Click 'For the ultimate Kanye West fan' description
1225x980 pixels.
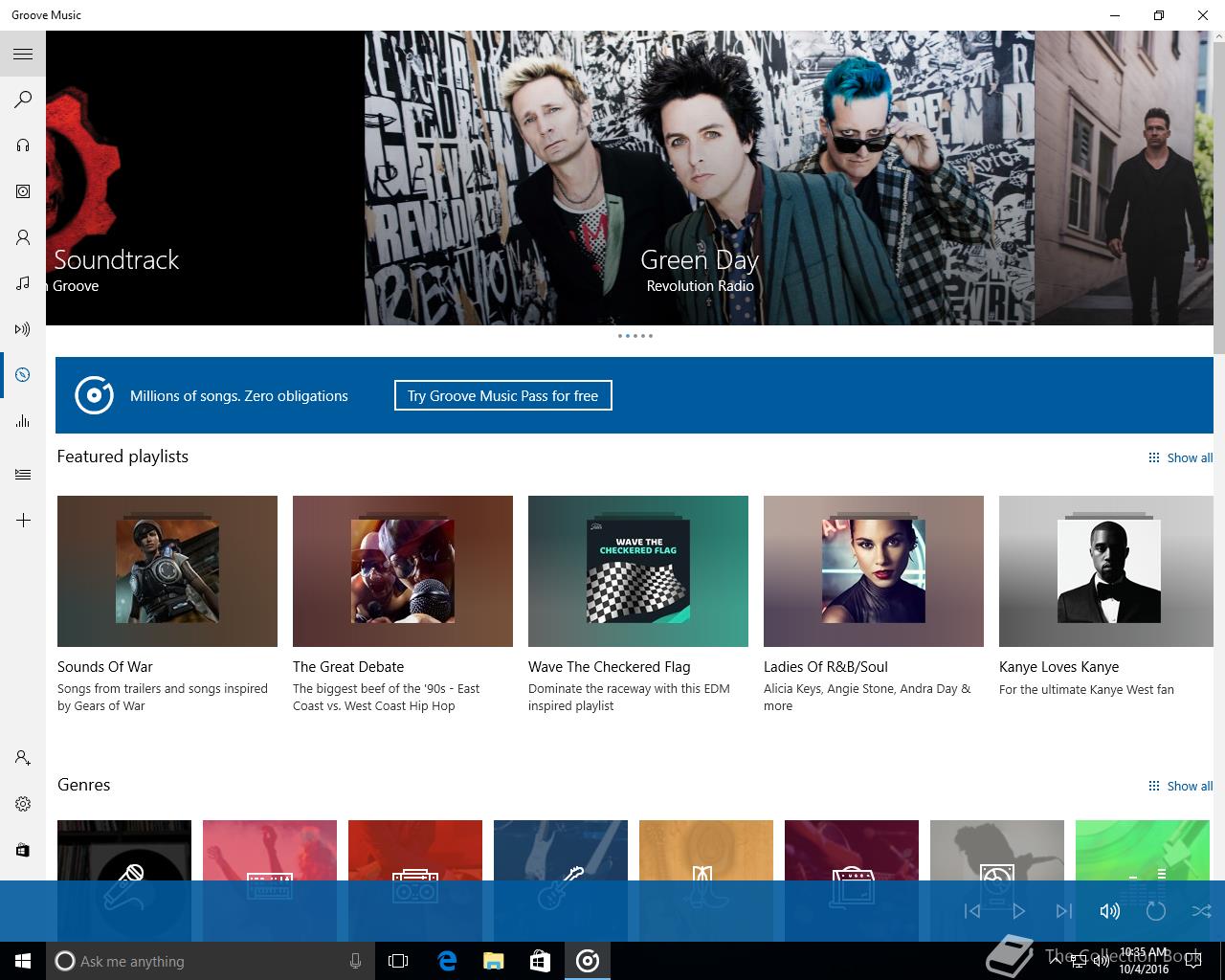(1086, 689)
